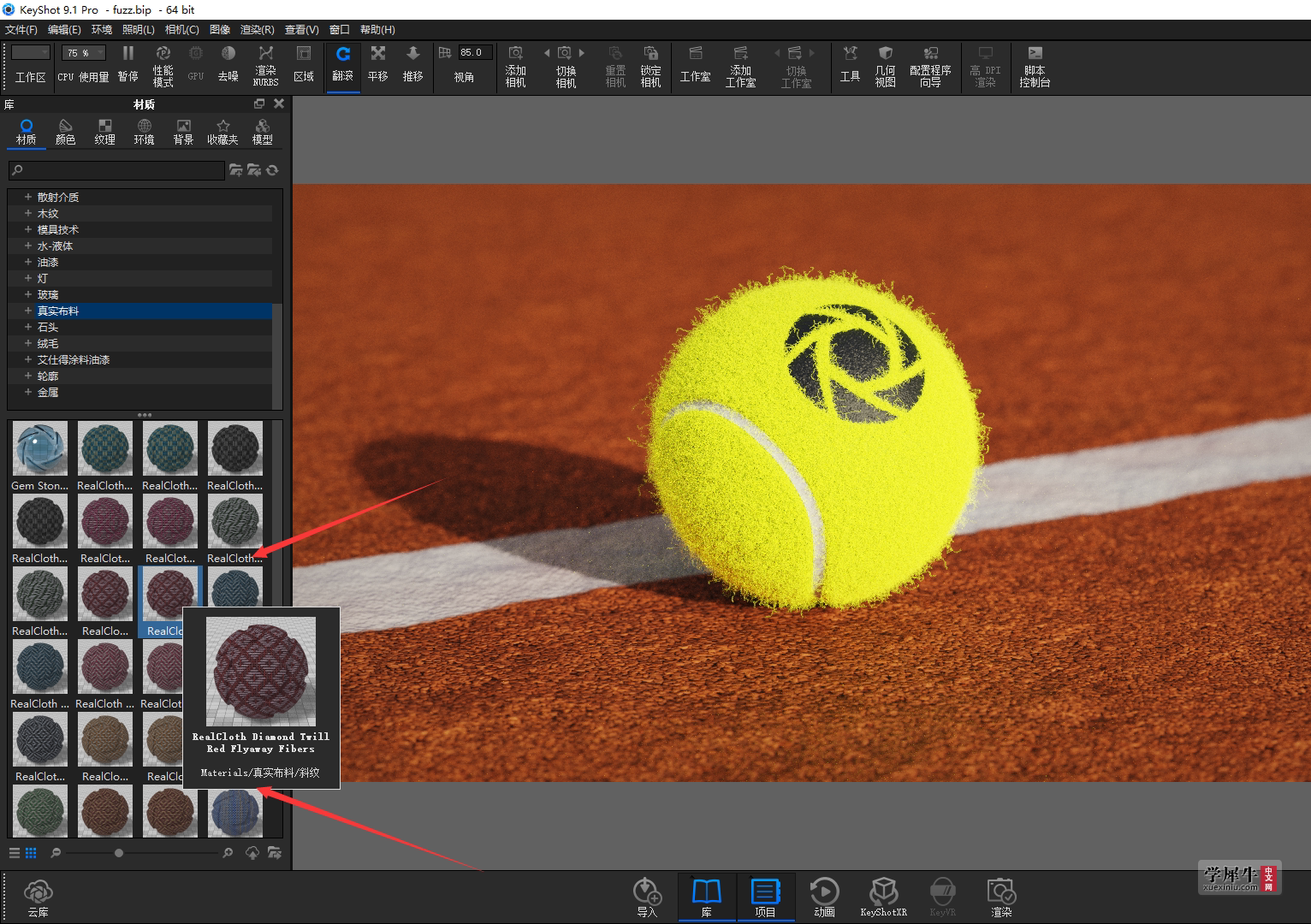Select the 金属 folder row

[140, 392]
